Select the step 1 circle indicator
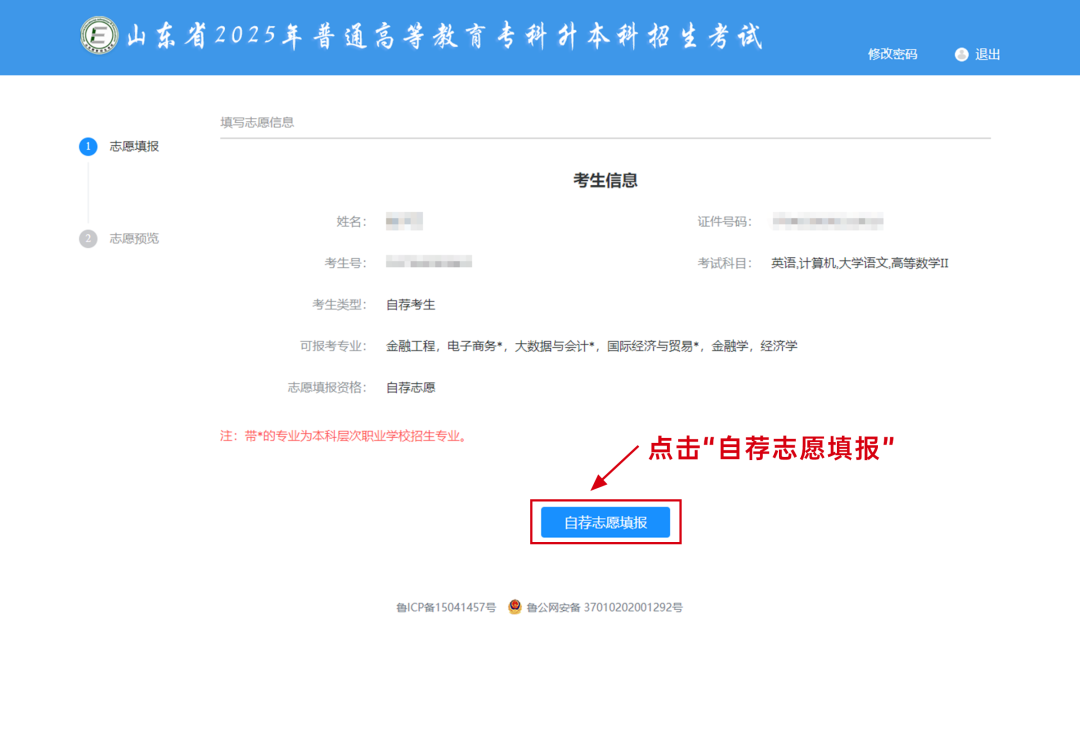This screenshot has height=750, width=1080. (89, 146)
